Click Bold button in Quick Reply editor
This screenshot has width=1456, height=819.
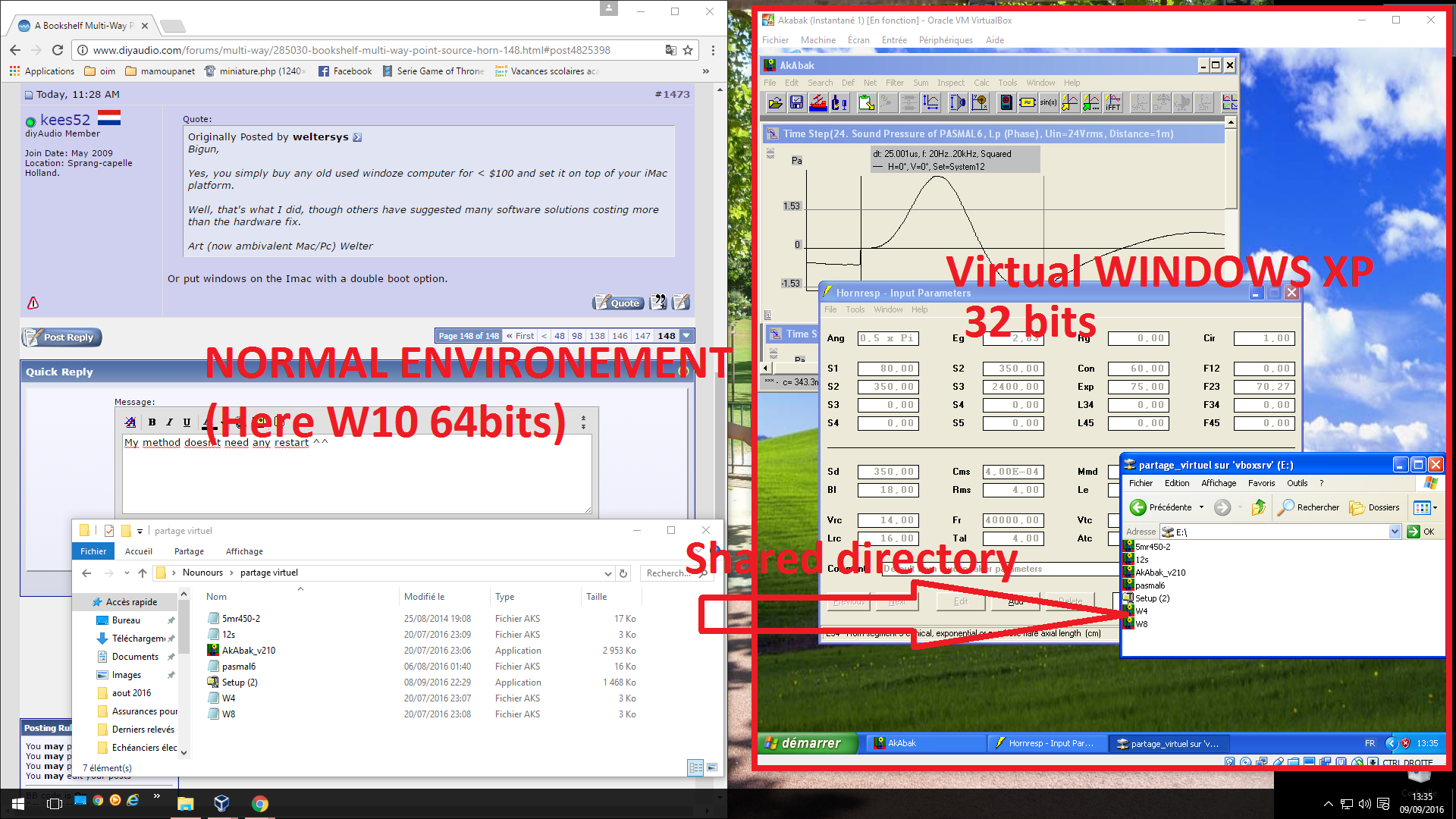[x=152, y=422]
